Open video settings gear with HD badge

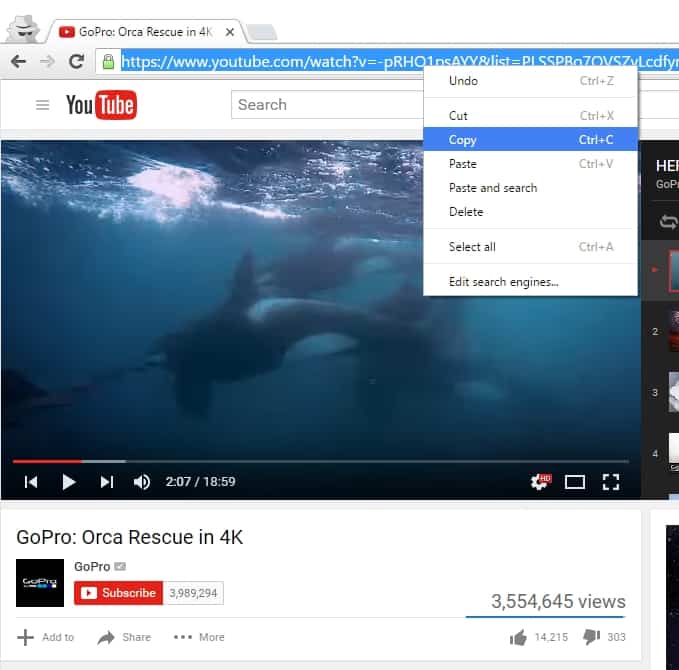(540, 482)
